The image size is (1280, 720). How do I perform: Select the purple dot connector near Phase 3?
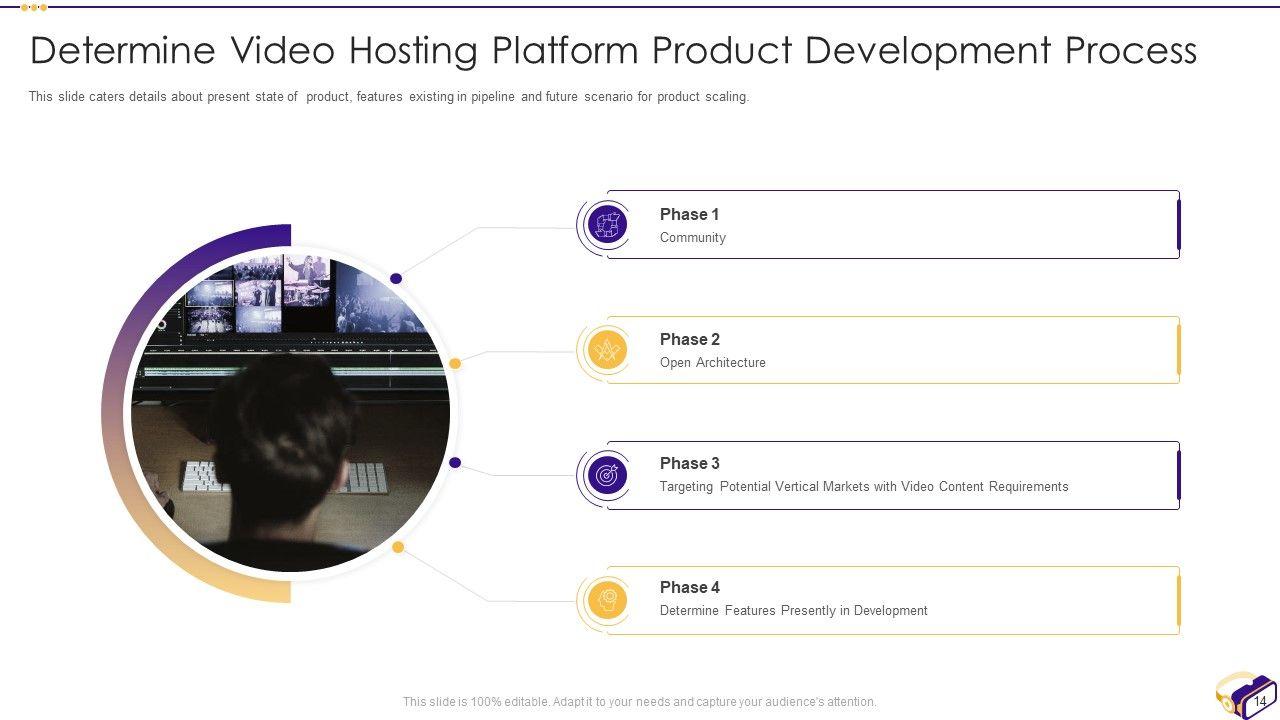[x=455, y=463]
